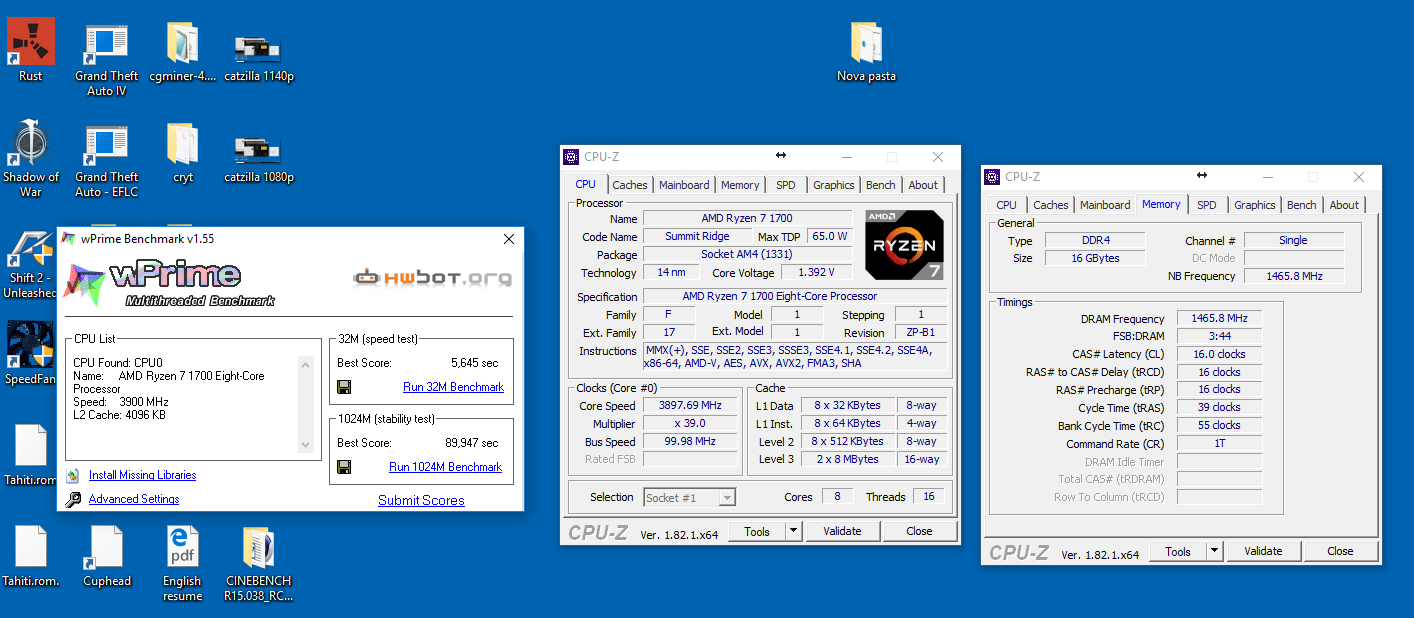Click the Code Name field Summit Ridge
This screenshot has height=618, width=1414.
[x=697, y=237]
